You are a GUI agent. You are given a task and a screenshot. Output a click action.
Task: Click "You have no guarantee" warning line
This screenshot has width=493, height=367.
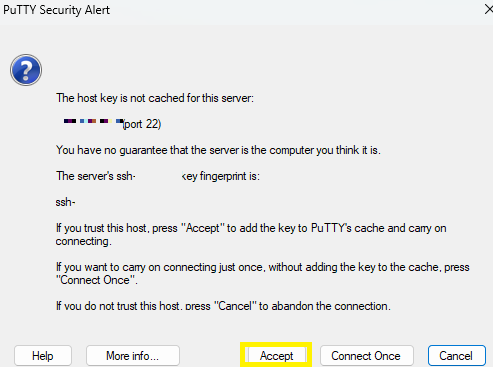point(218,150)
